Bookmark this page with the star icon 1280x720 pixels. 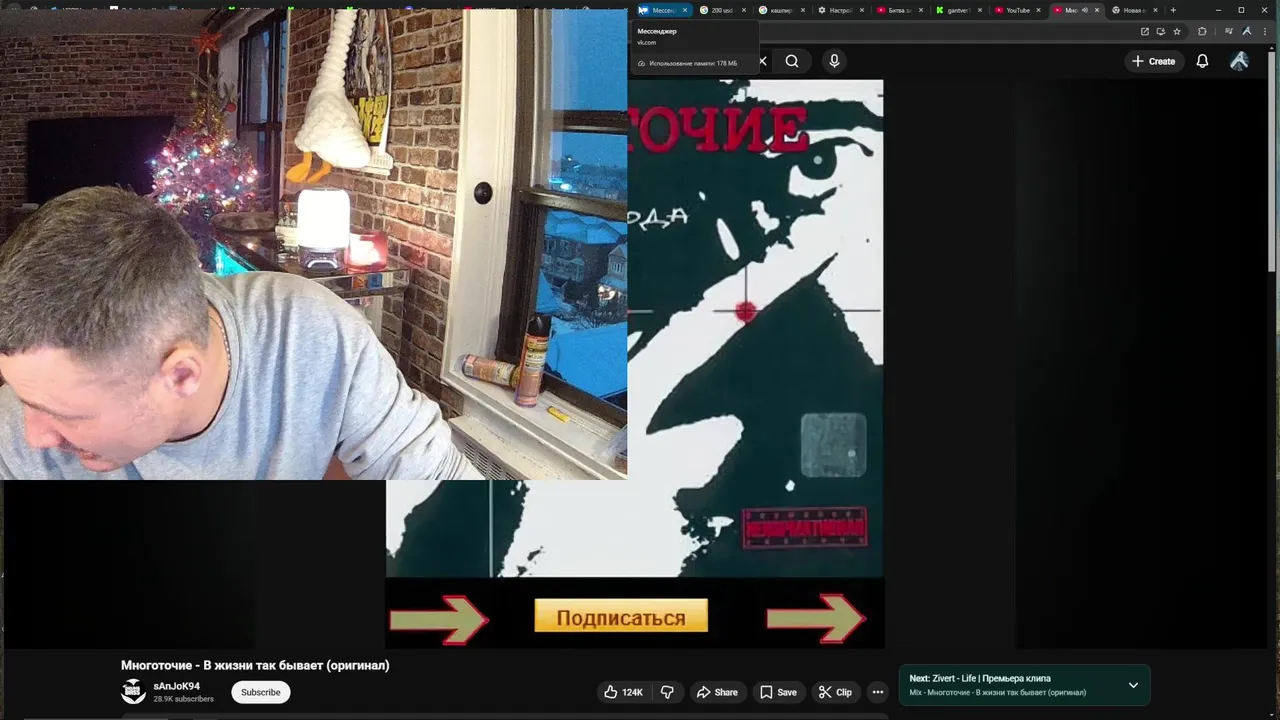pos(1177,31)
